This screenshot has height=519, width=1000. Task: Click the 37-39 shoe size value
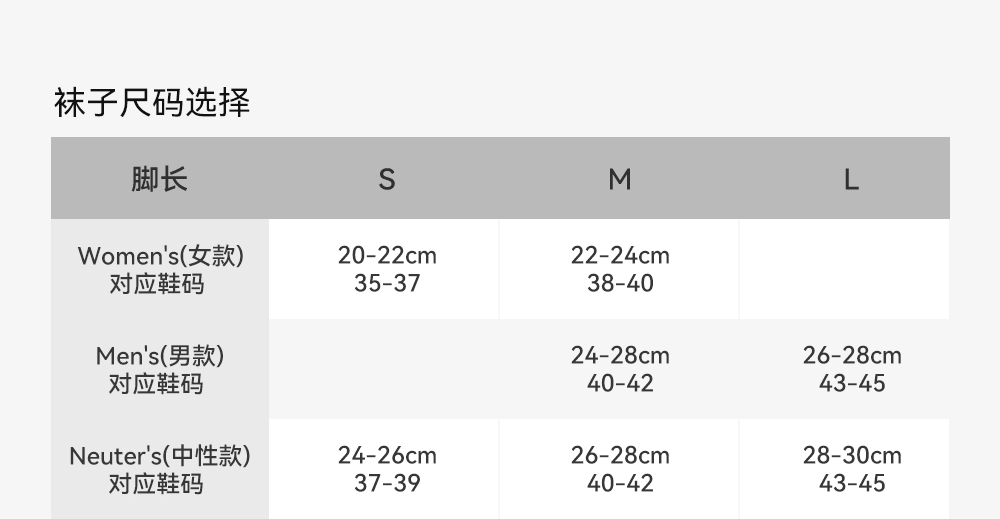[x=387, y=484]
